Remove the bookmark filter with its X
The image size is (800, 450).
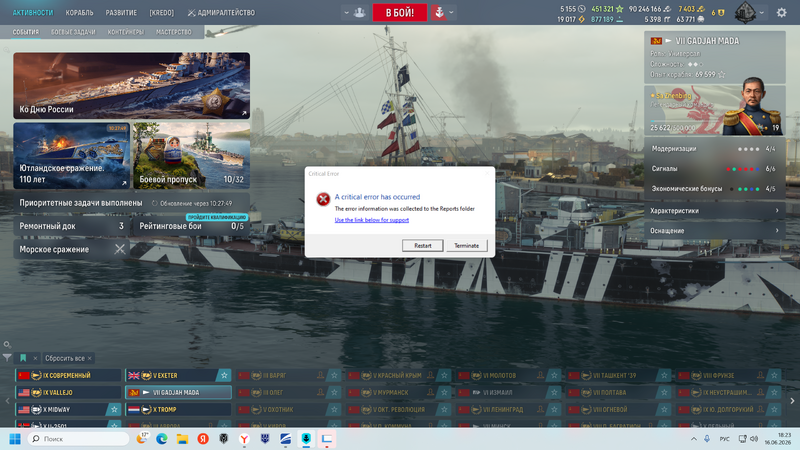(x=35, y=358)
